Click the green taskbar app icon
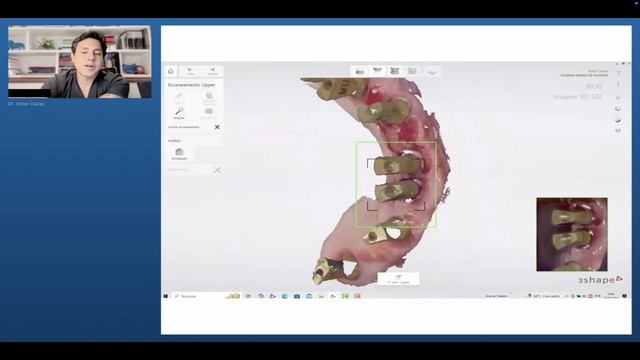 coord(345,296)
